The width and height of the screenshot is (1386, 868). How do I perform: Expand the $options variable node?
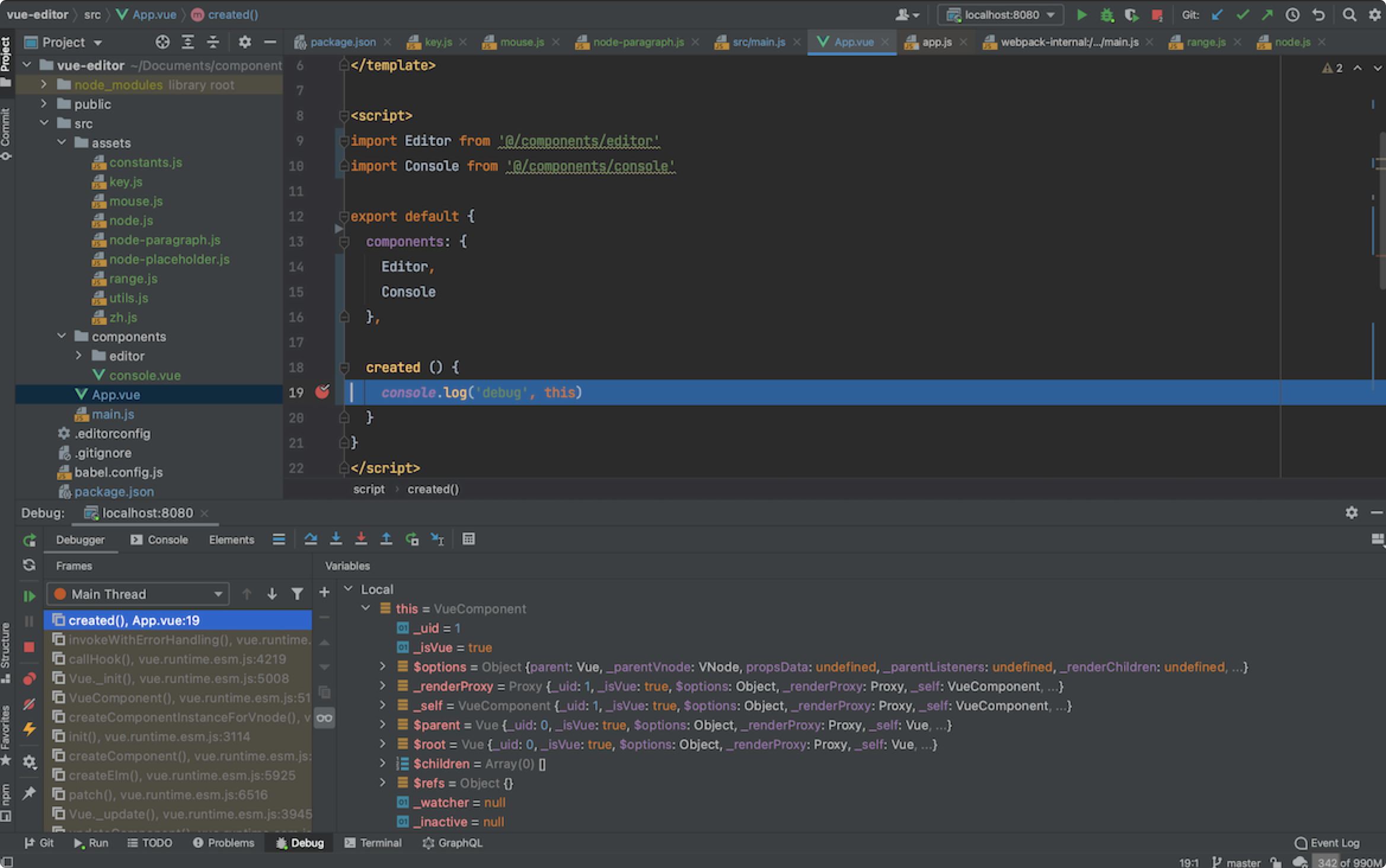(383, 667)
